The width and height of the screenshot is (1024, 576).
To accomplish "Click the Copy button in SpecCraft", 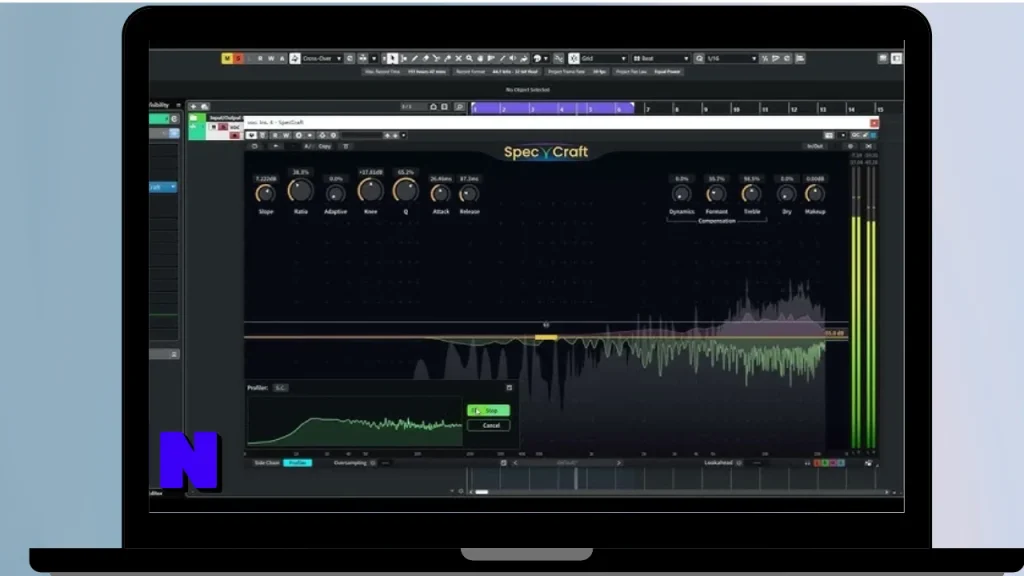I will click(325, 146).
